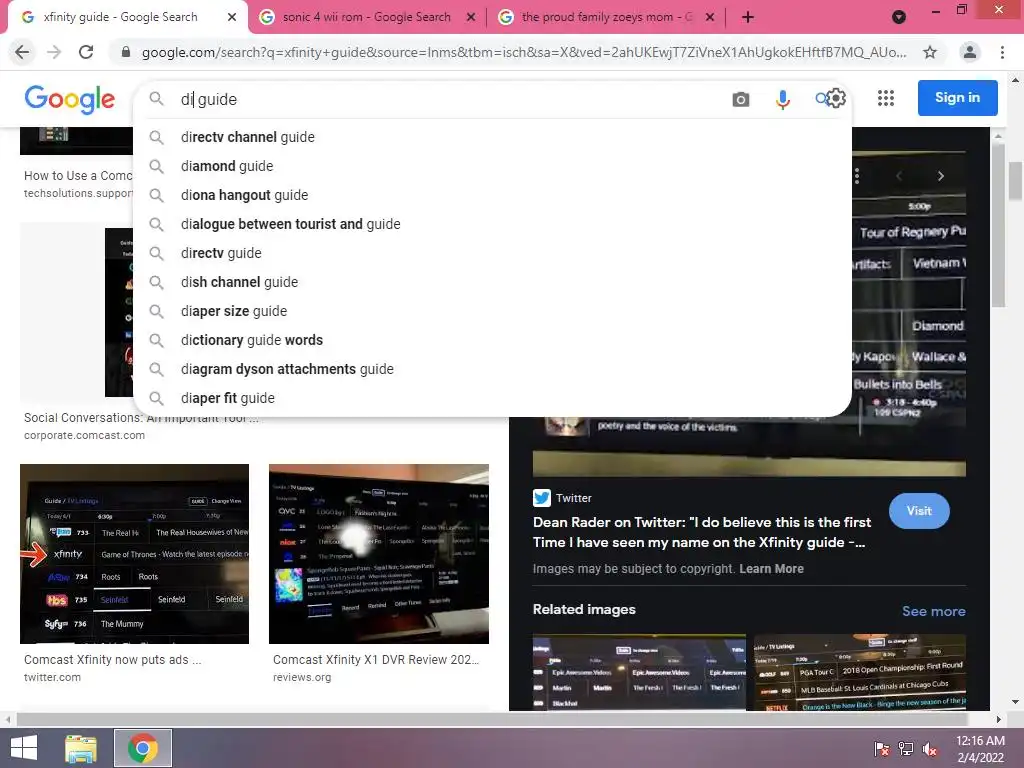
Task: Open the PGA Tour related image
Action: click(860, 672)
